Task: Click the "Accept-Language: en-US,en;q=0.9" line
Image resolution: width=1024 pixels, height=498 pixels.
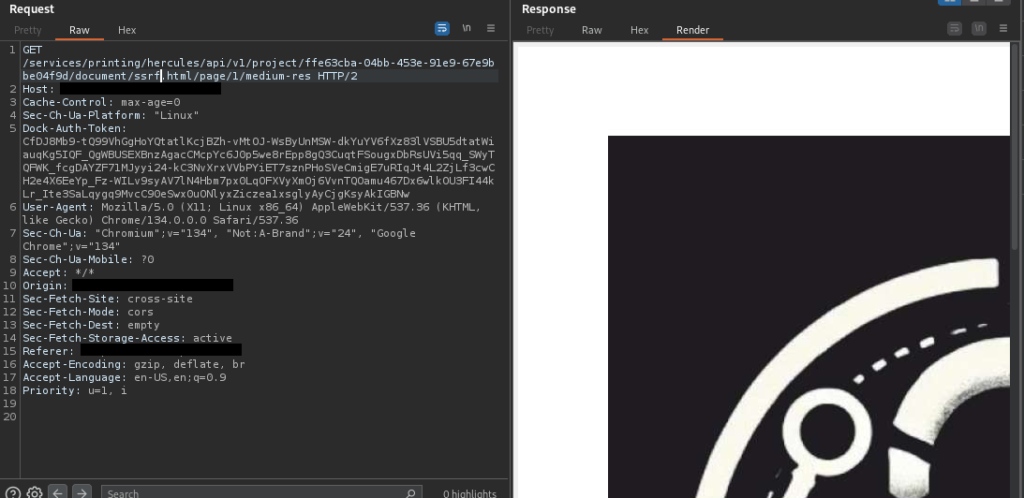Action: point(124,377)
